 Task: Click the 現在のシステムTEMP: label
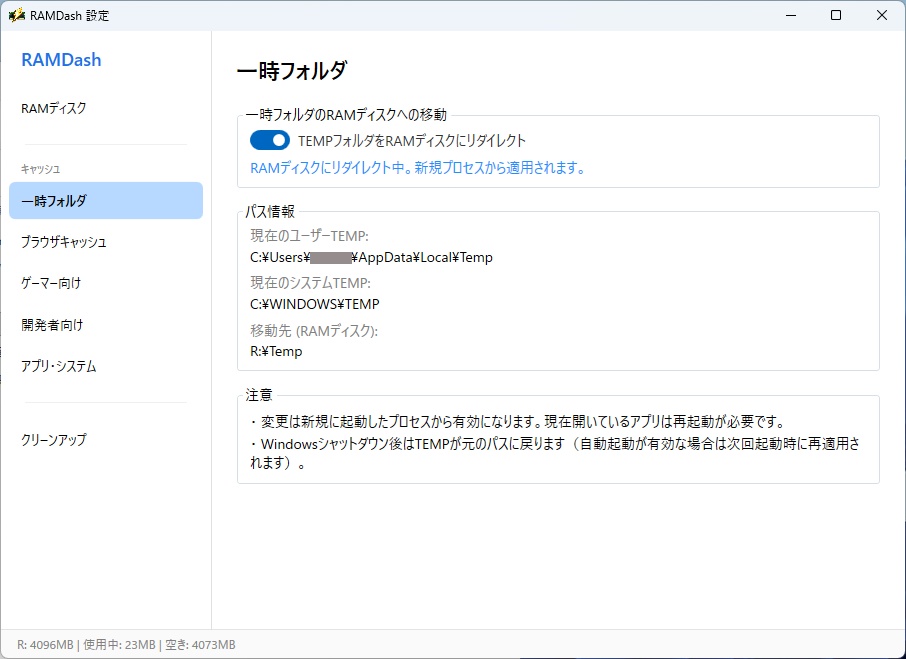[310, 282]
